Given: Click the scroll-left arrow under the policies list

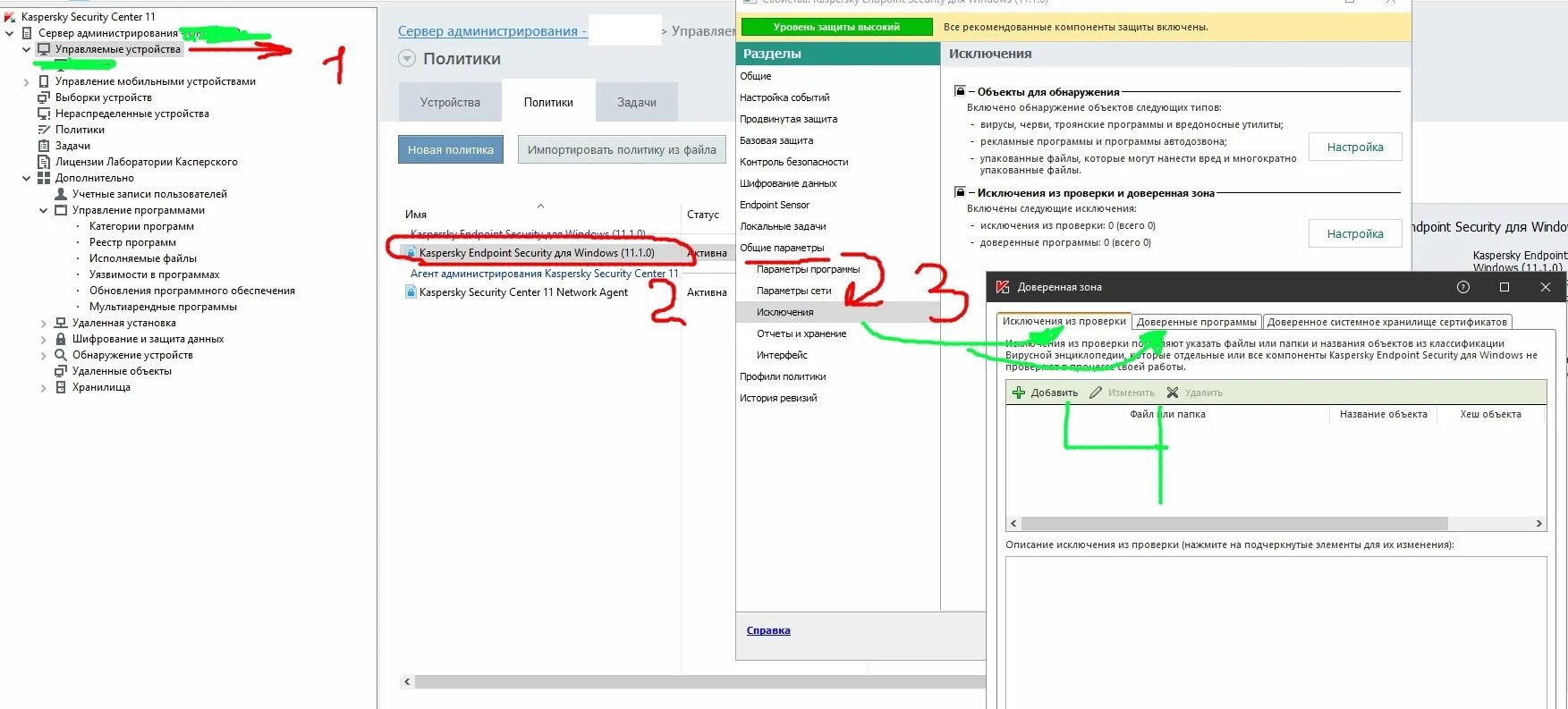Looking at the screenshot, I should pyautogui.click(x=407, y=682).
